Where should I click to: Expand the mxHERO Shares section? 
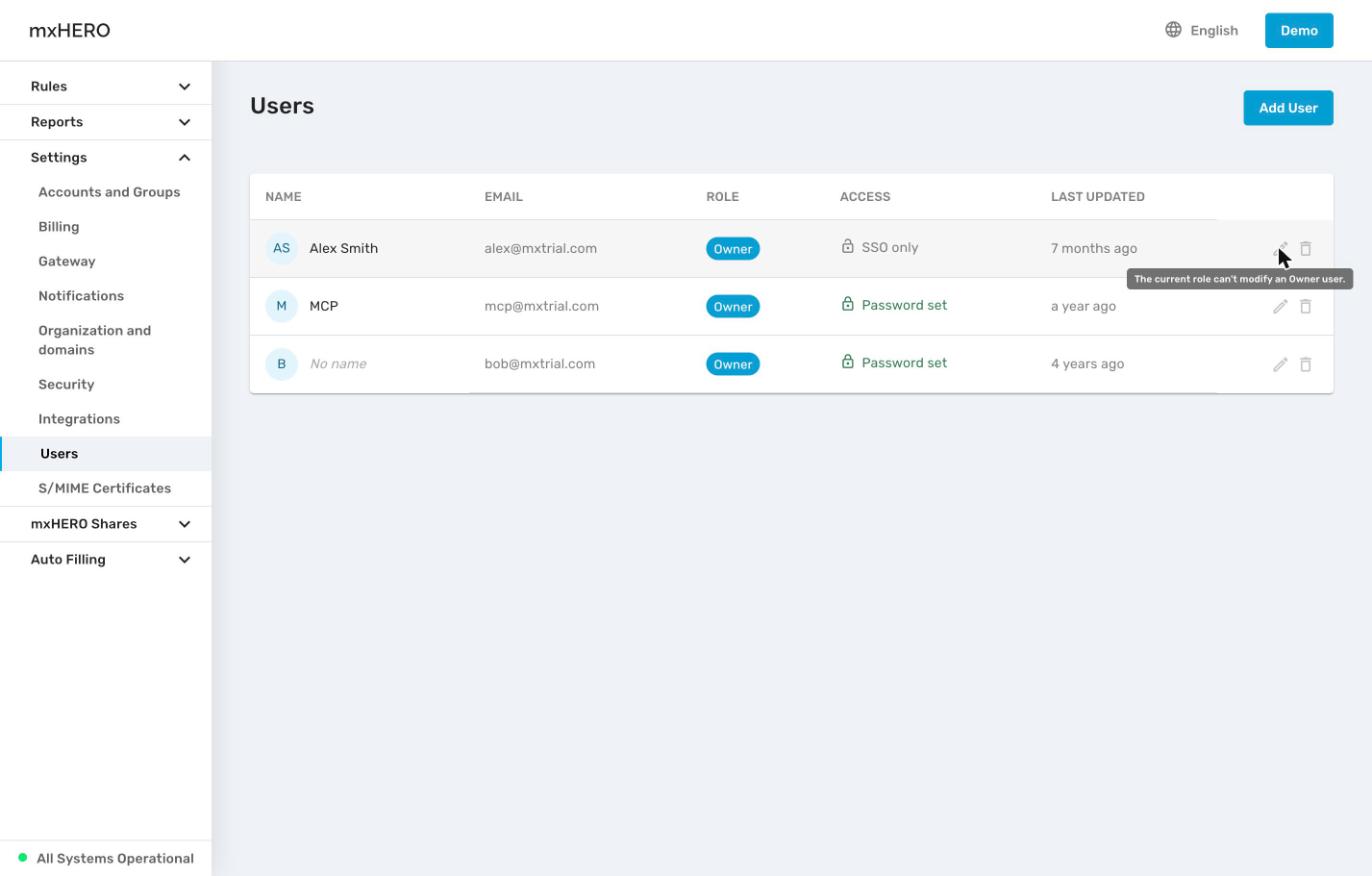105,524
